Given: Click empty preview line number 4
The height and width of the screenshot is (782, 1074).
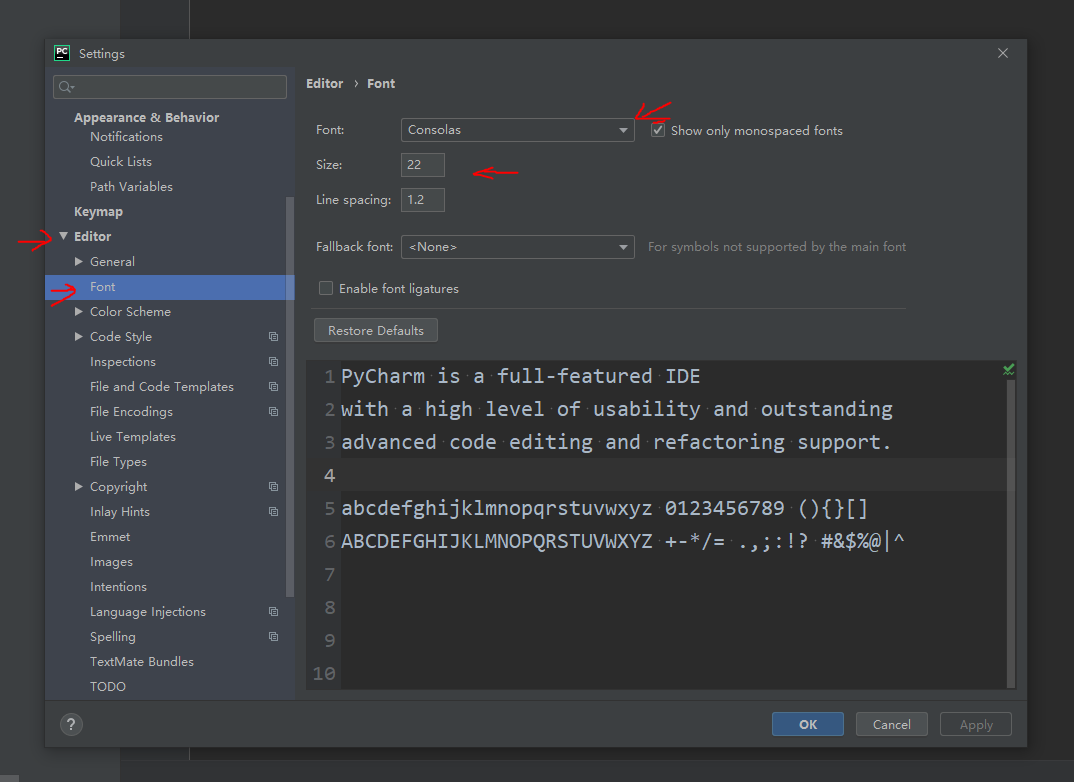Looking at the screenshot, I should pyautogui.click(x=329, y=475).
